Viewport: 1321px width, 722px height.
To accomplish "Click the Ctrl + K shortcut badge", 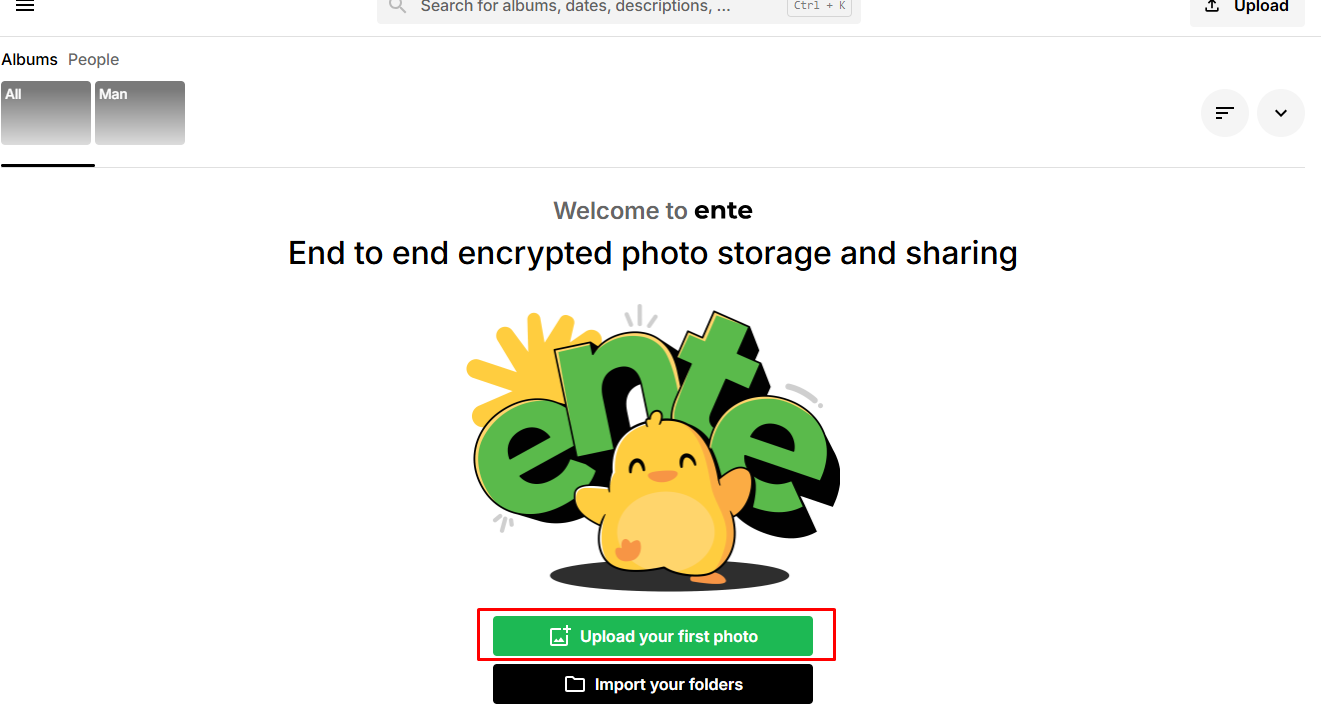I will pos(820,7).
